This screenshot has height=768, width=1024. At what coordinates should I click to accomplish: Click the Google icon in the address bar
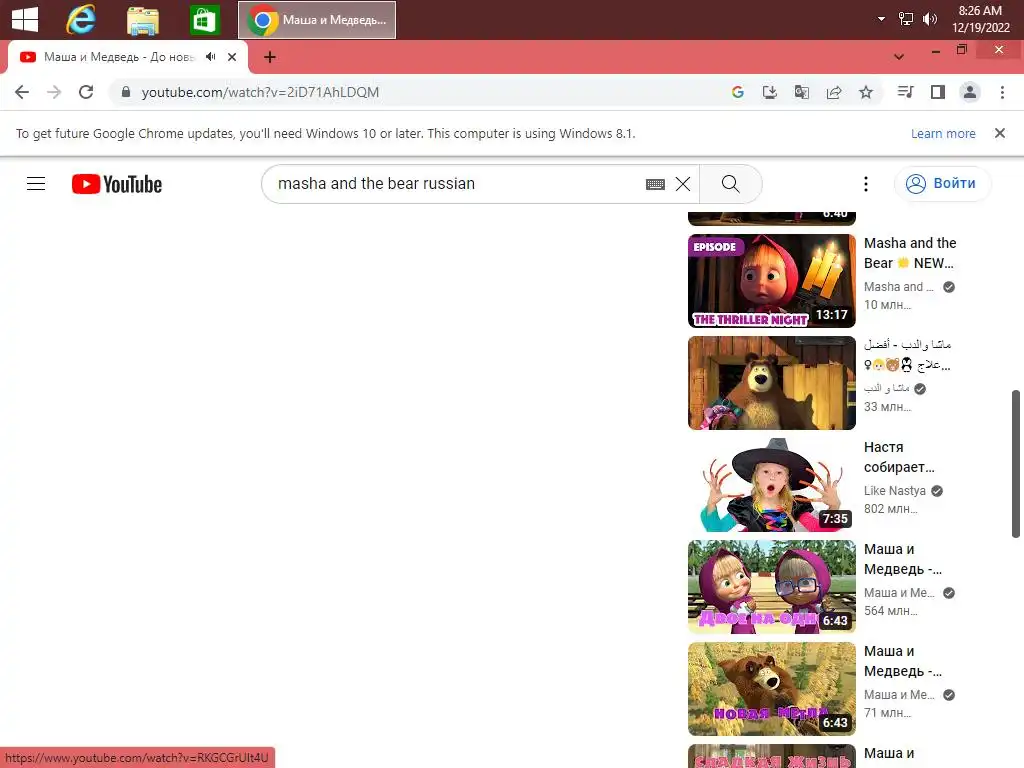tap(738, 92)
